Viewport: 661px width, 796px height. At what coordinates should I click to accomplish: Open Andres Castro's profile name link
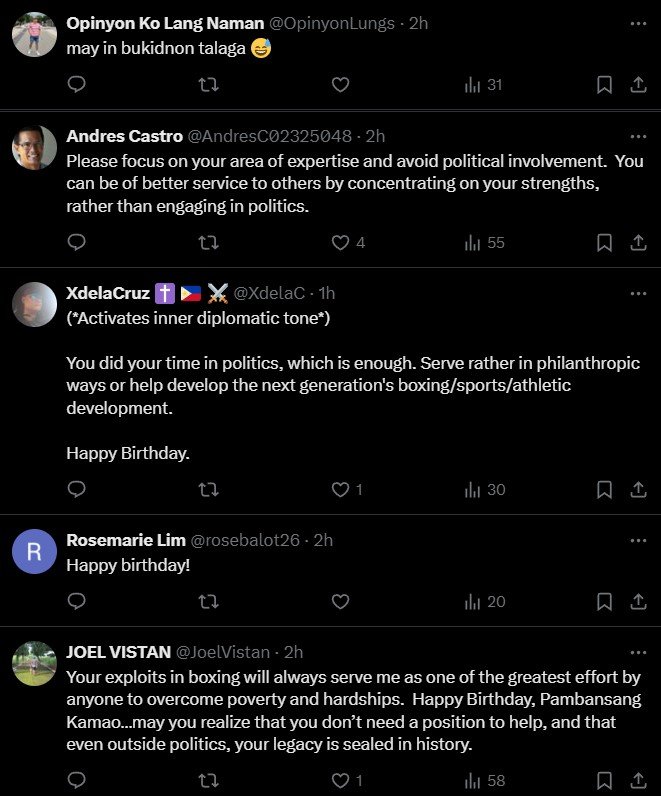coord(124,135)
